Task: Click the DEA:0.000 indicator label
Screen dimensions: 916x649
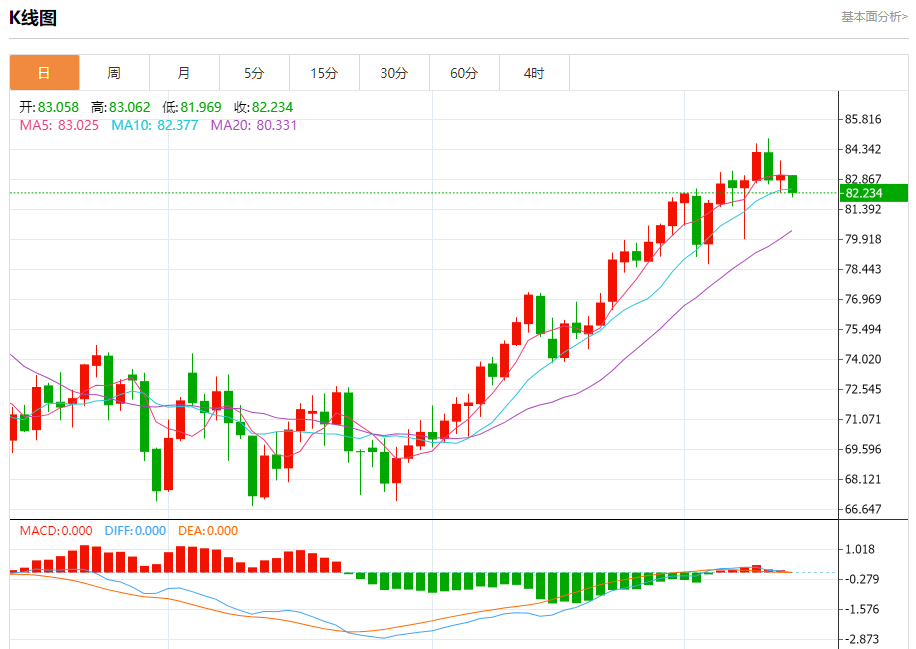Action: tap(208, 531)
